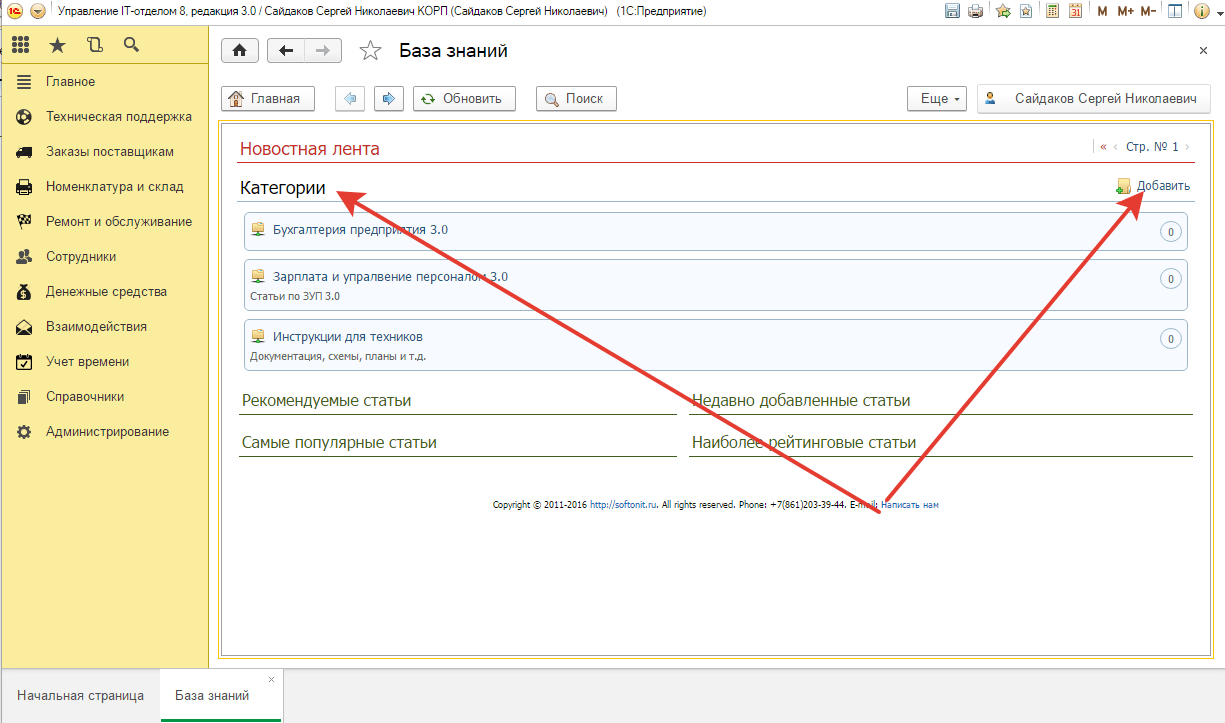Screen dimensions: 1225x723
Task: Click the Рекомендуемые статьи heading
Action: [327, 401]
